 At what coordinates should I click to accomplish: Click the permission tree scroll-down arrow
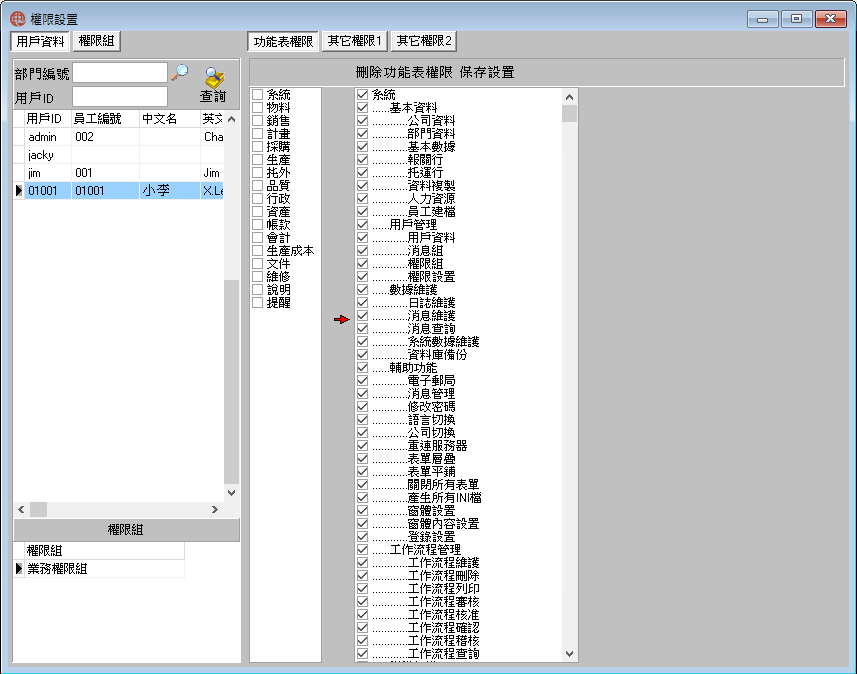click(570, 654)
